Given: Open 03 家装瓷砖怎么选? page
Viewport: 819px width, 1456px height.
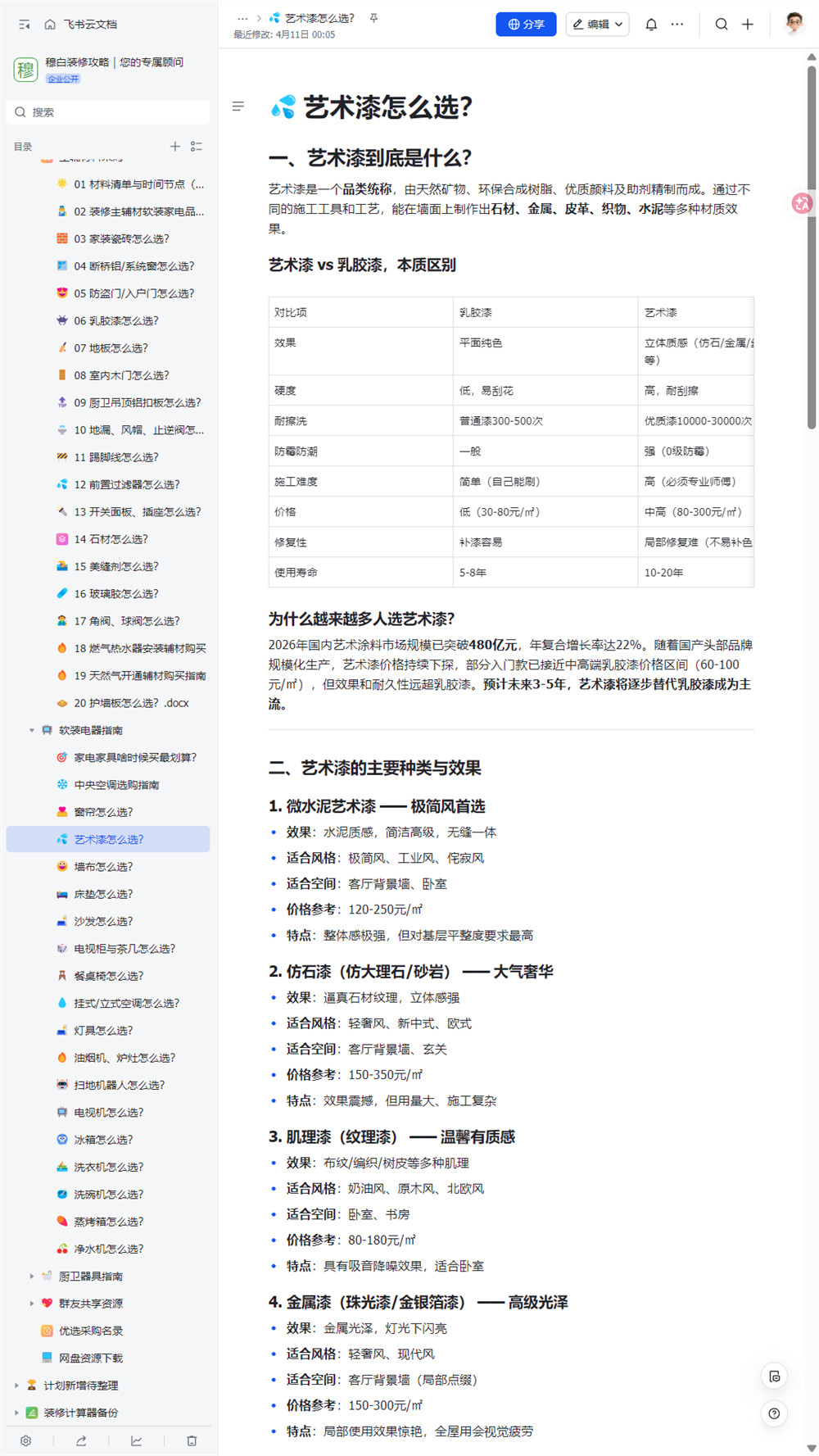Looking at the screenshot, I should 121,239.
